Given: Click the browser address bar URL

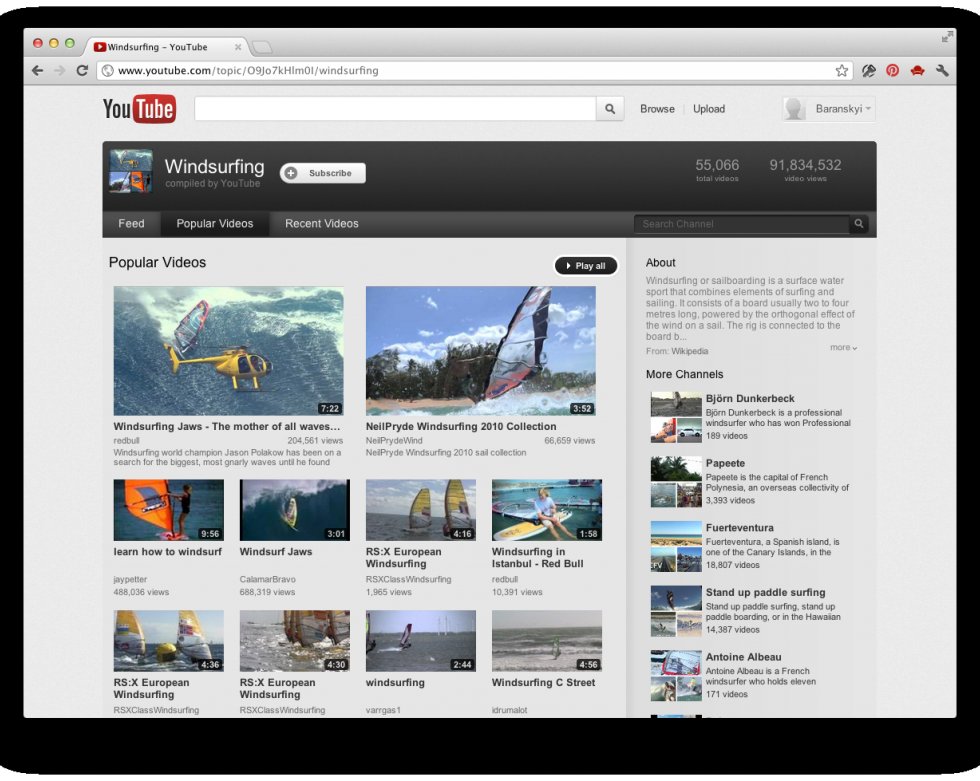Looking at the screenshot, I should 248,71.
